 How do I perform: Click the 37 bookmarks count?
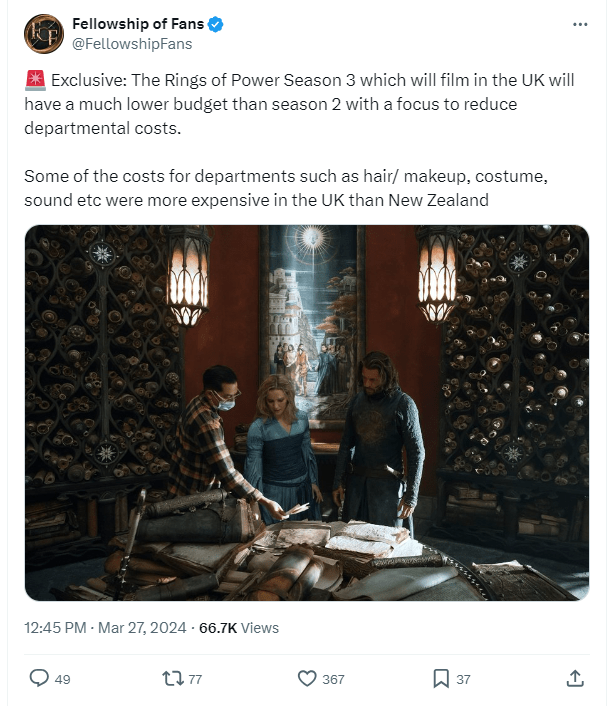pos(463,679)
